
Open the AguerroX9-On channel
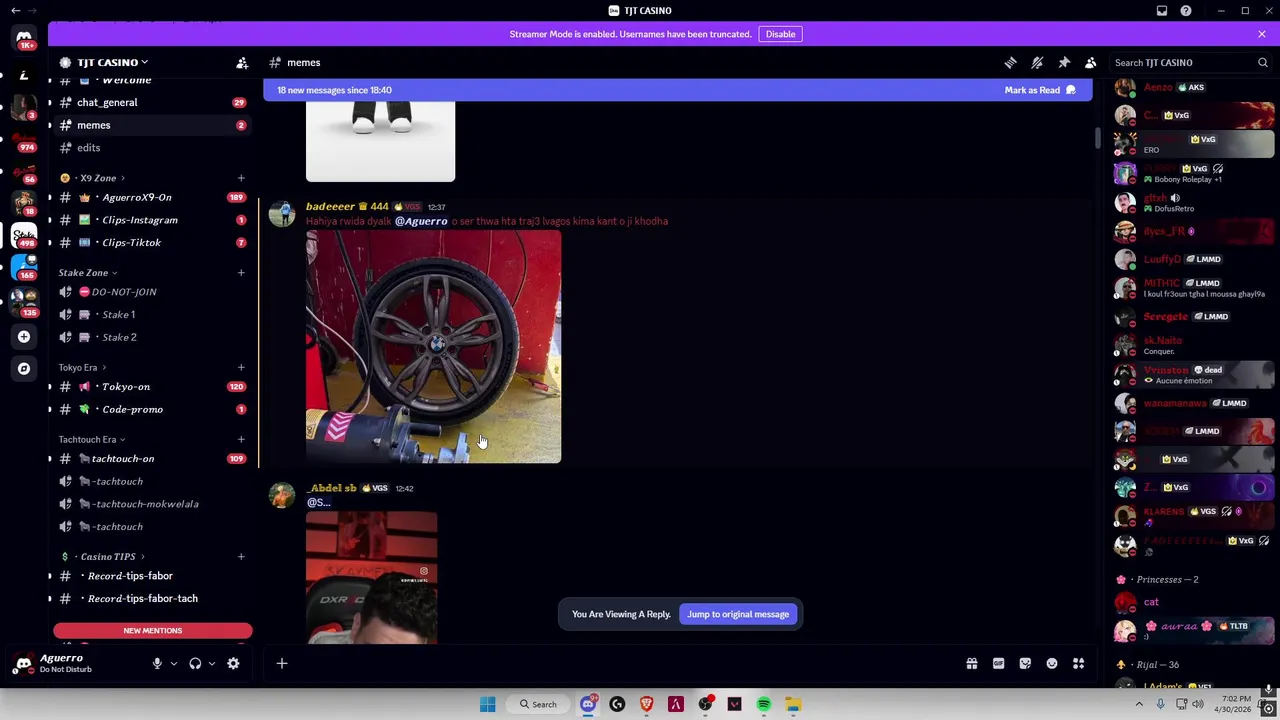tap(152, 197)
